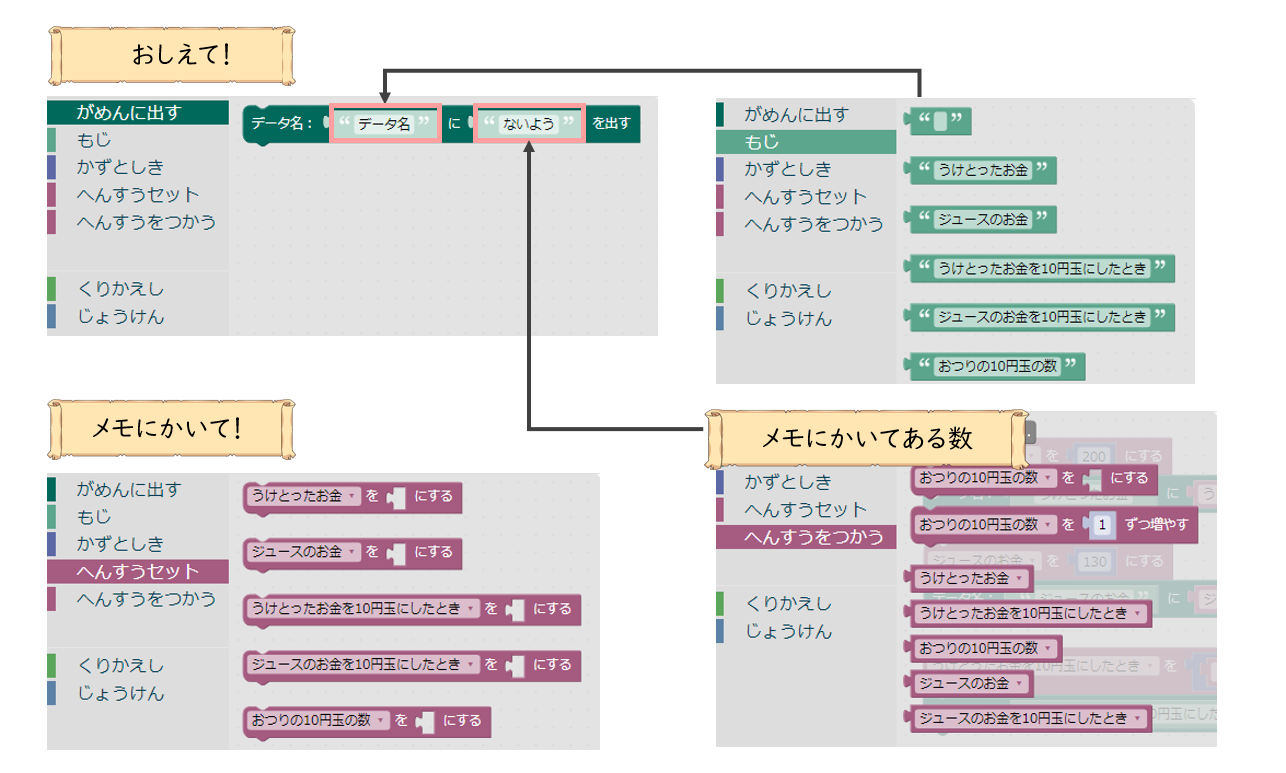Pick the green quoted うけとったお金 text block
Screen dimensions: 1286x773
pos(981,171)
